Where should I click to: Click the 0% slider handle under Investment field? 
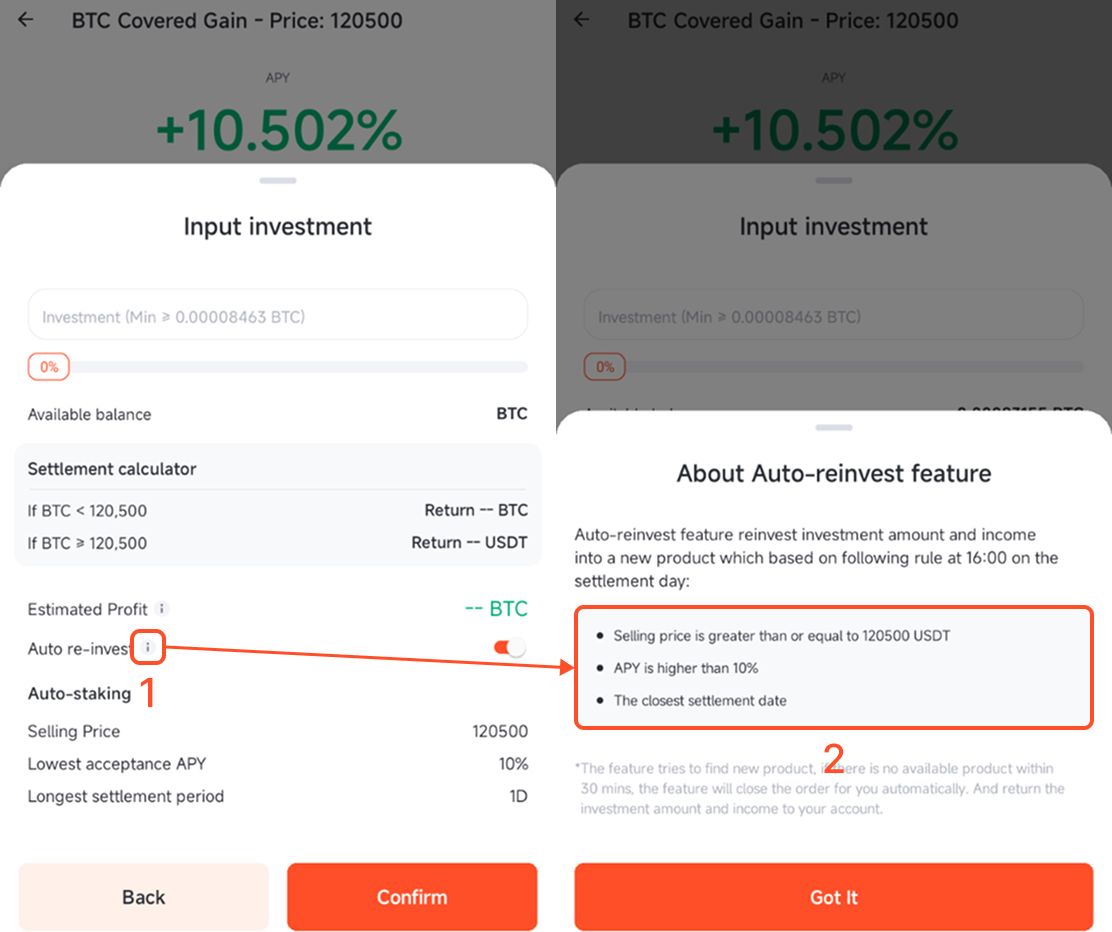coord(49,367)
